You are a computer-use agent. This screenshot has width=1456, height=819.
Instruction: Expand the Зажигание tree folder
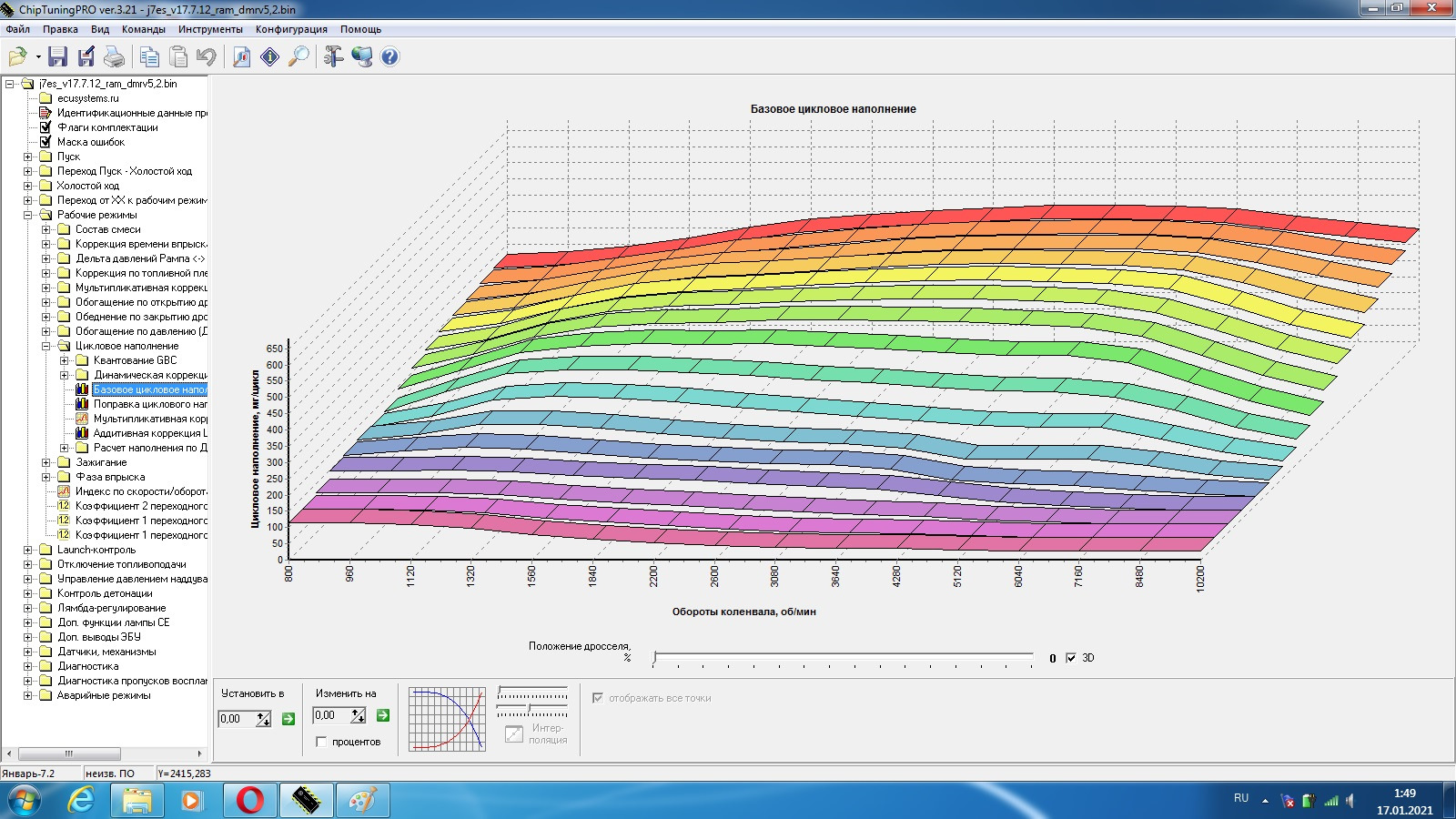coord(46,462)
